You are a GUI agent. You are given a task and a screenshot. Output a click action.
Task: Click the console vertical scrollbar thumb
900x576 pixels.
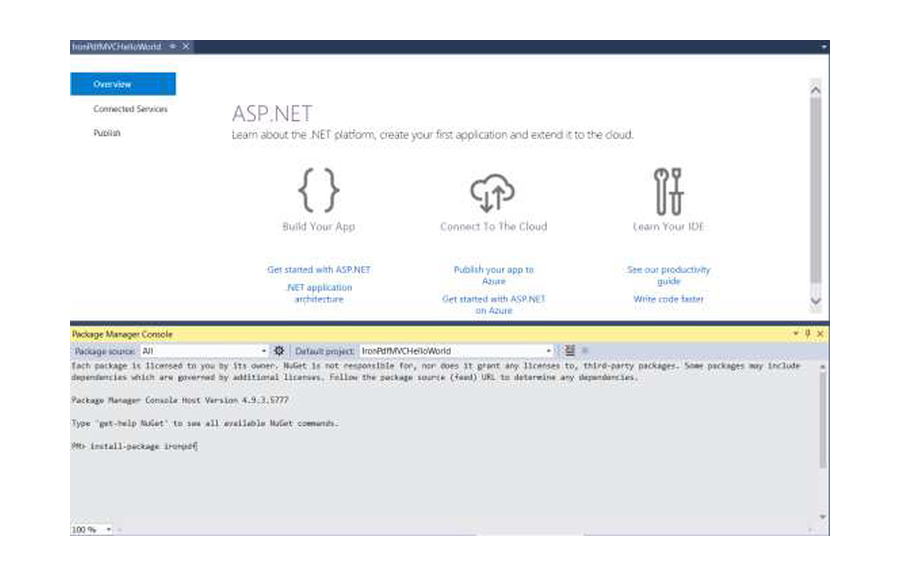[x=823, y=421]
